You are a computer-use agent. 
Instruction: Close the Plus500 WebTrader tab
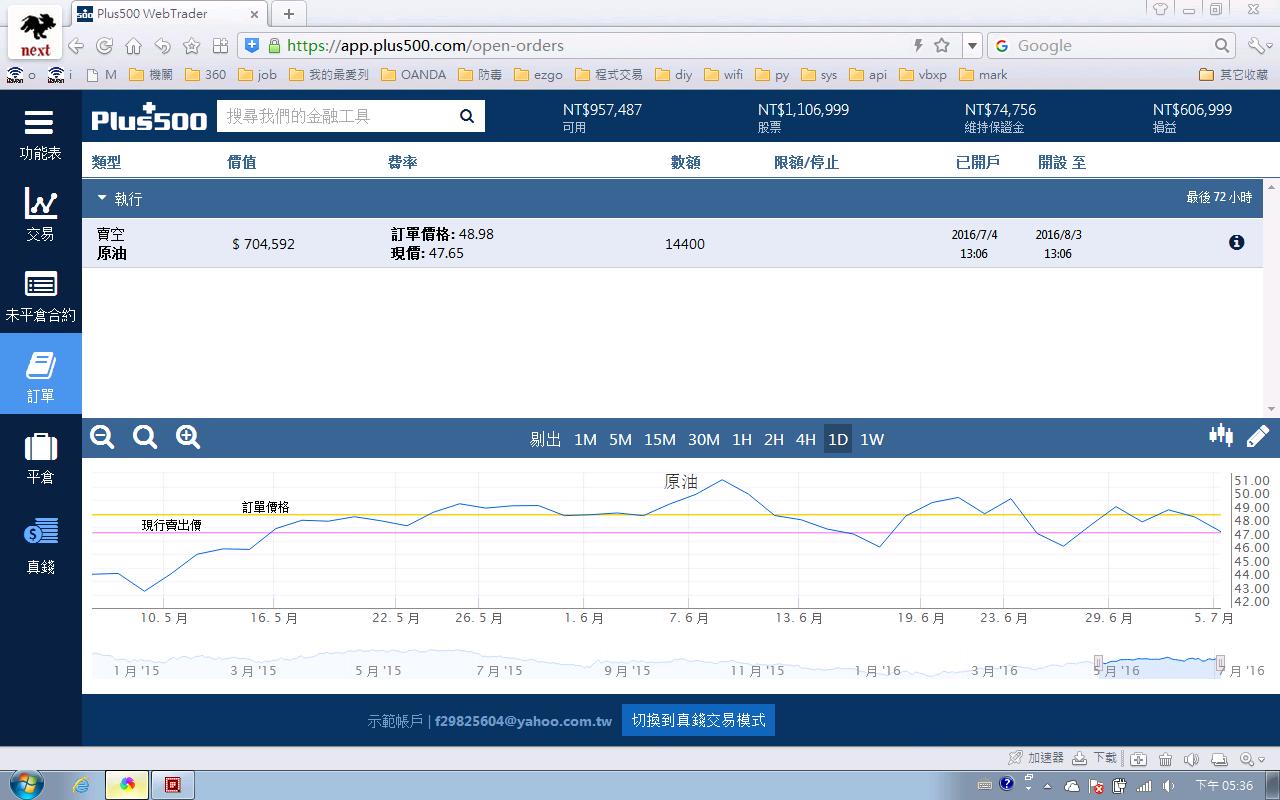coord(254,14)
